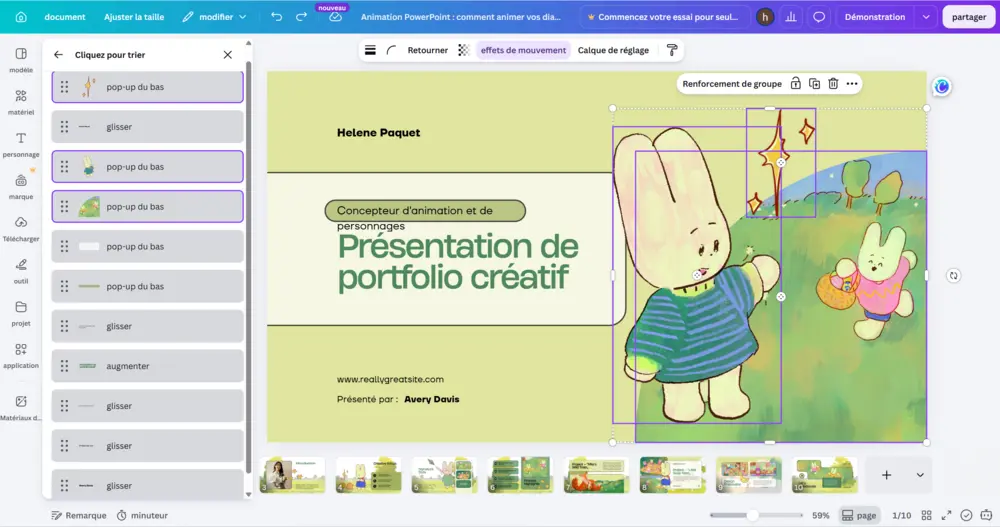Screen dimensions: 1000x527
Task: Select effets de mouvement tab
Action: (523, 50)
